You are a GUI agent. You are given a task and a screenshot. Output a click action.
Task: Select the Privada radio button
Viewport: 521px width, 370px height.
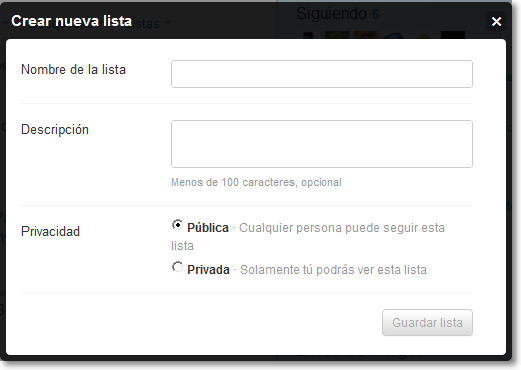pos(177,267)
